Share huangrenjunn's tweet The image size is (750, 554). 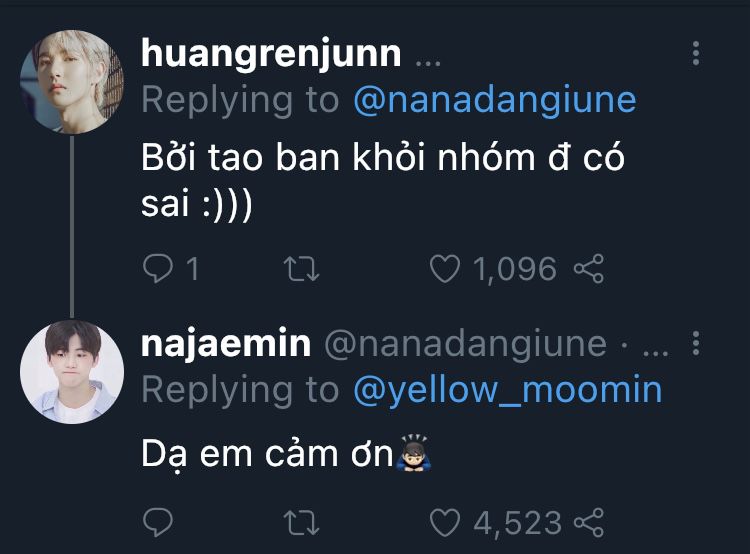click(589, 268)
